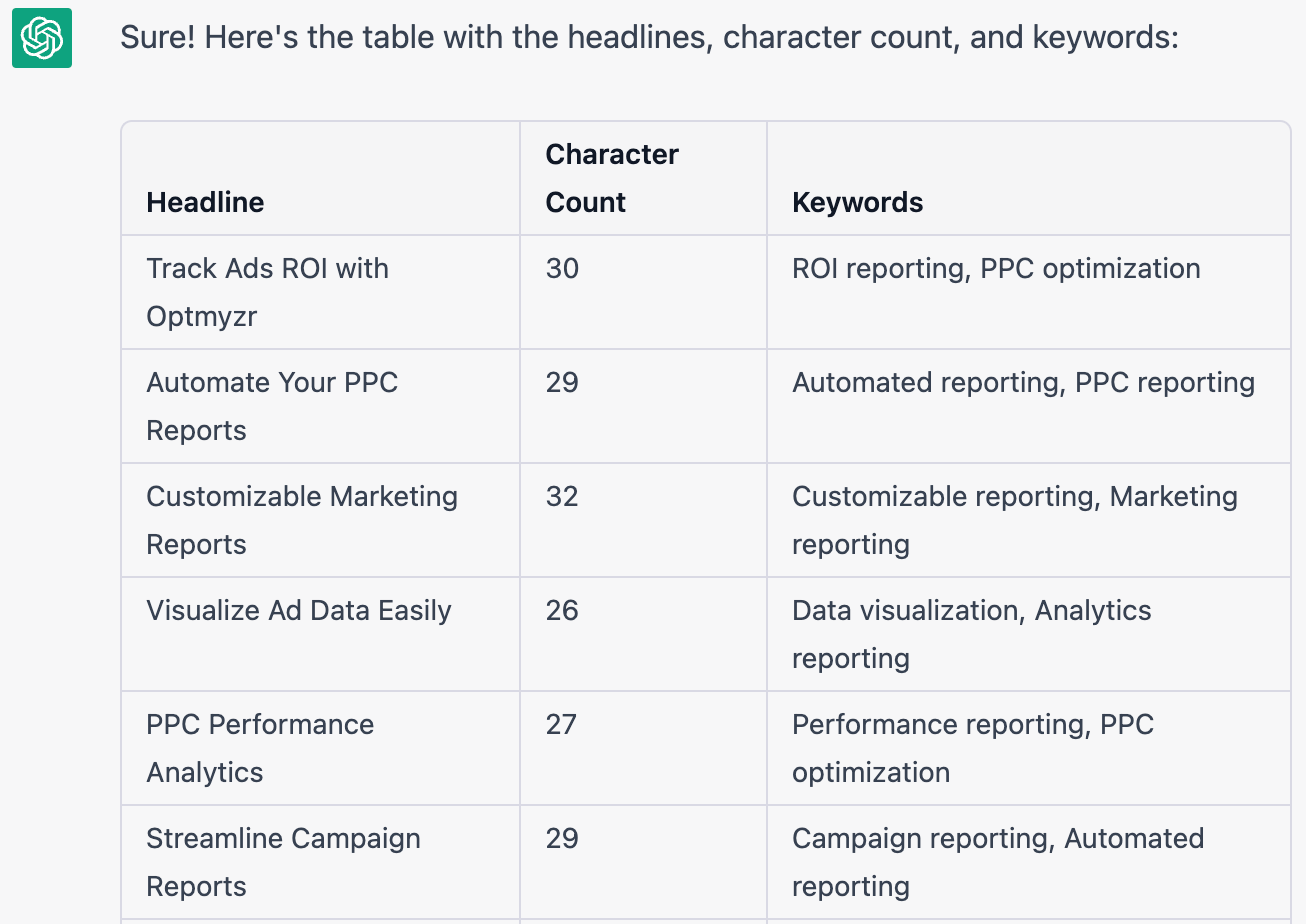Click the character count value 32
Image resolution: width=1306 pixels, height=924 pixels.
562,496
